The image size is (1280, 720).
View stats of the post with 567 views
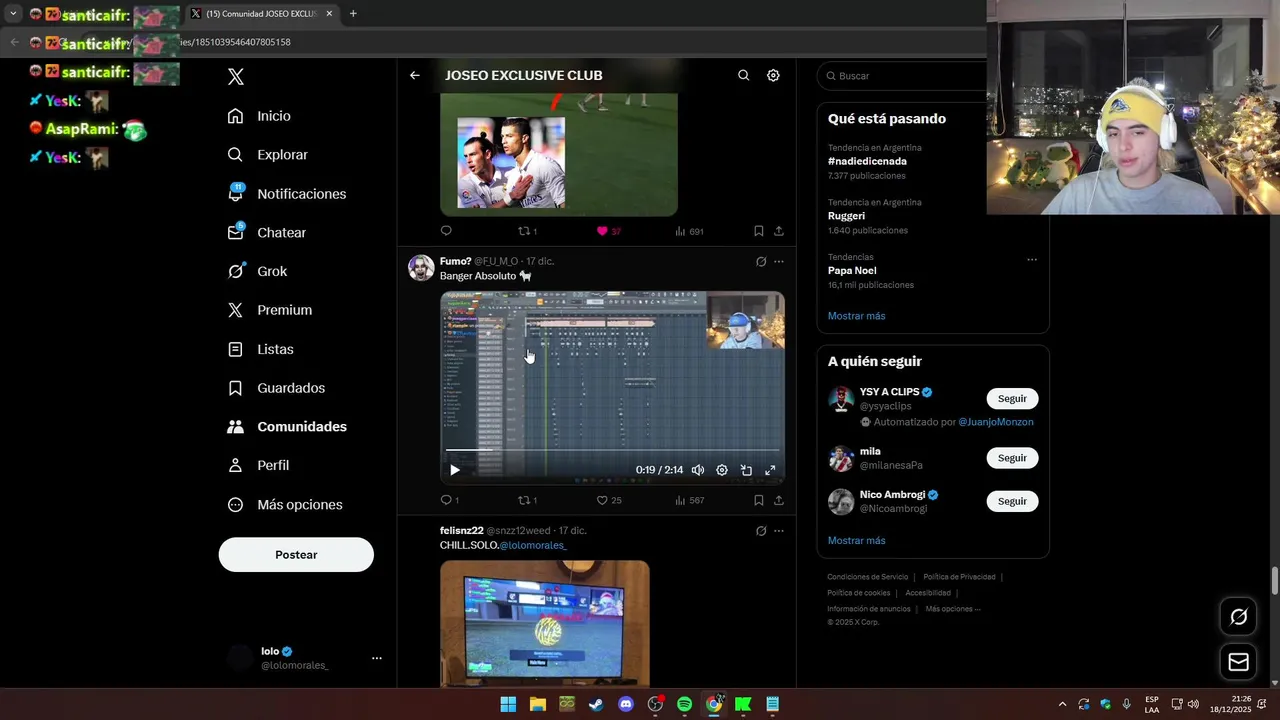[689, 500]
